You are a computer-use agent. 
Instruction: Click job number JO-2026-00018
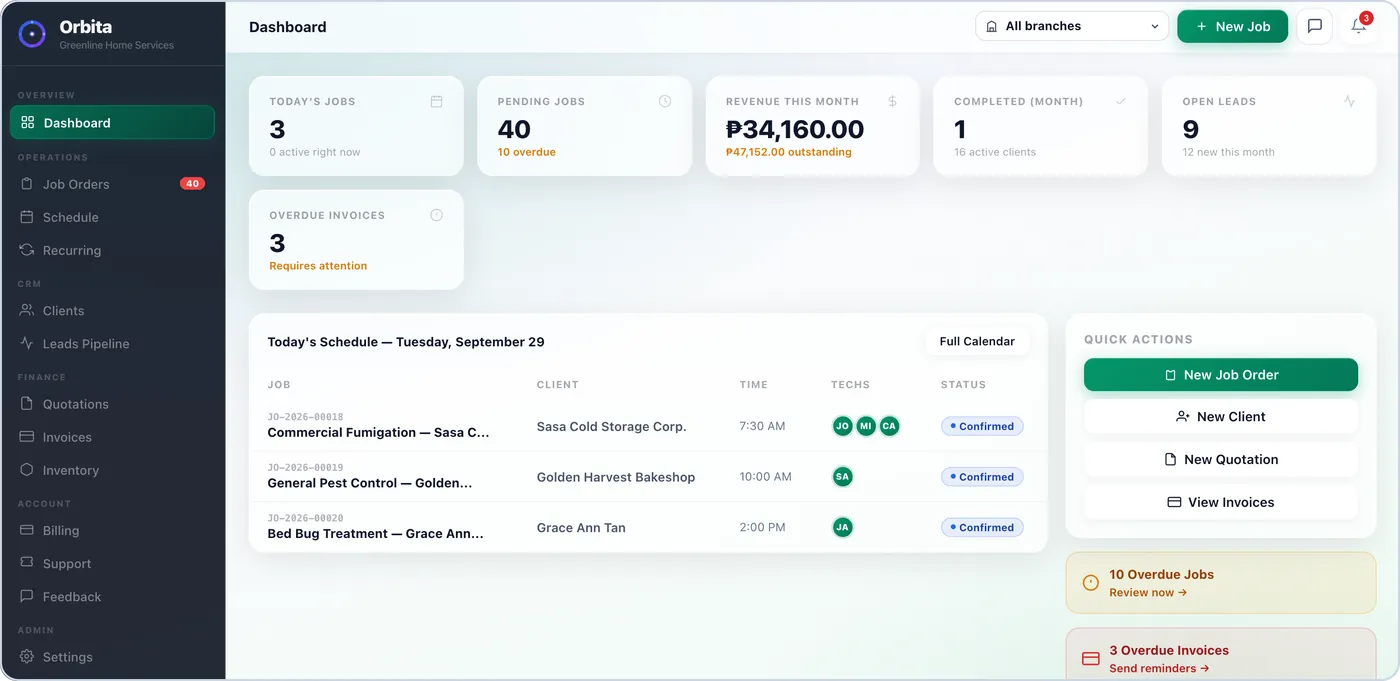pyautogui.click(x=305, y=417)
